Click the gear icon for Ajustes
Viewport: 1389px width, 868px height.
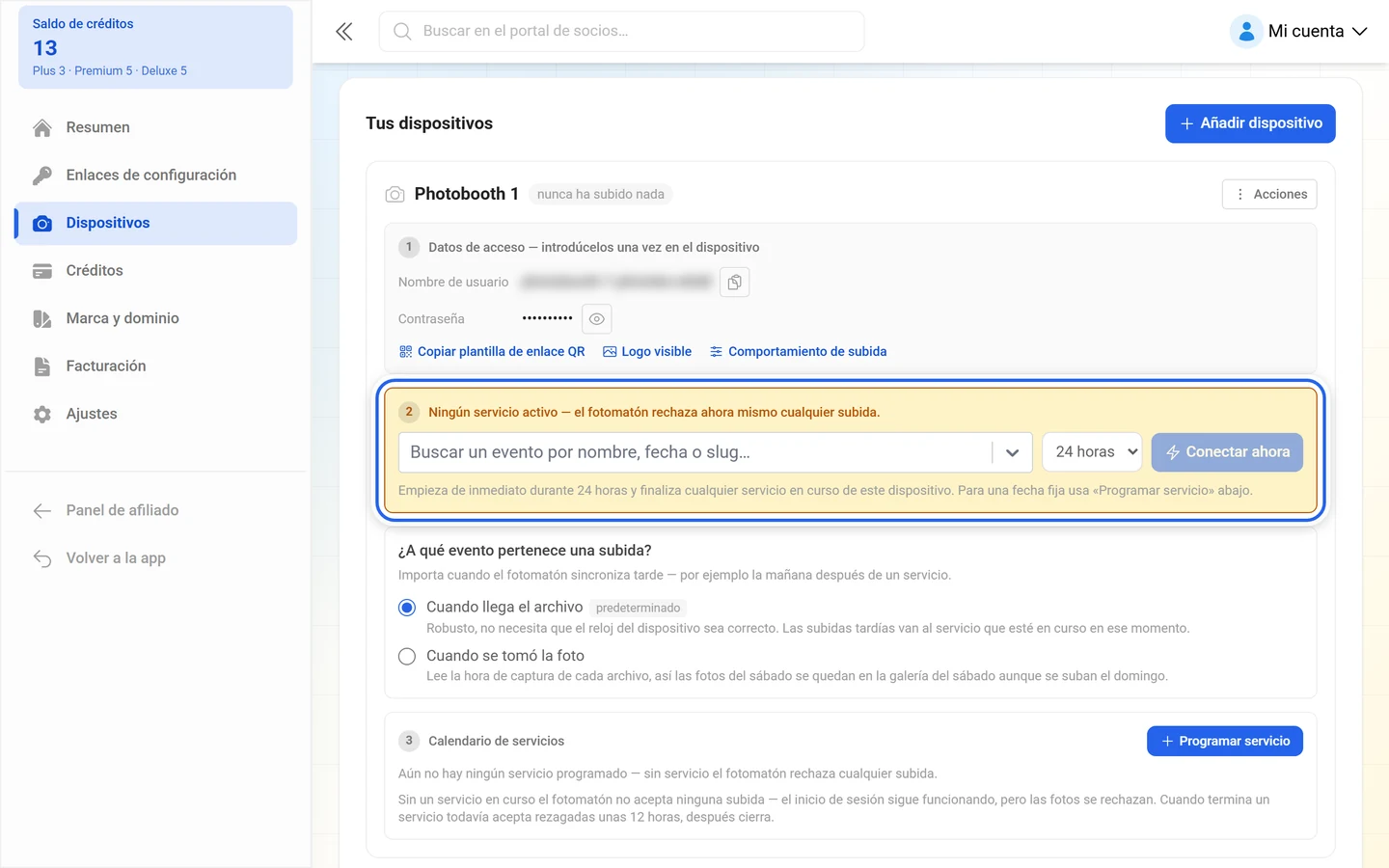coord(42,414)
